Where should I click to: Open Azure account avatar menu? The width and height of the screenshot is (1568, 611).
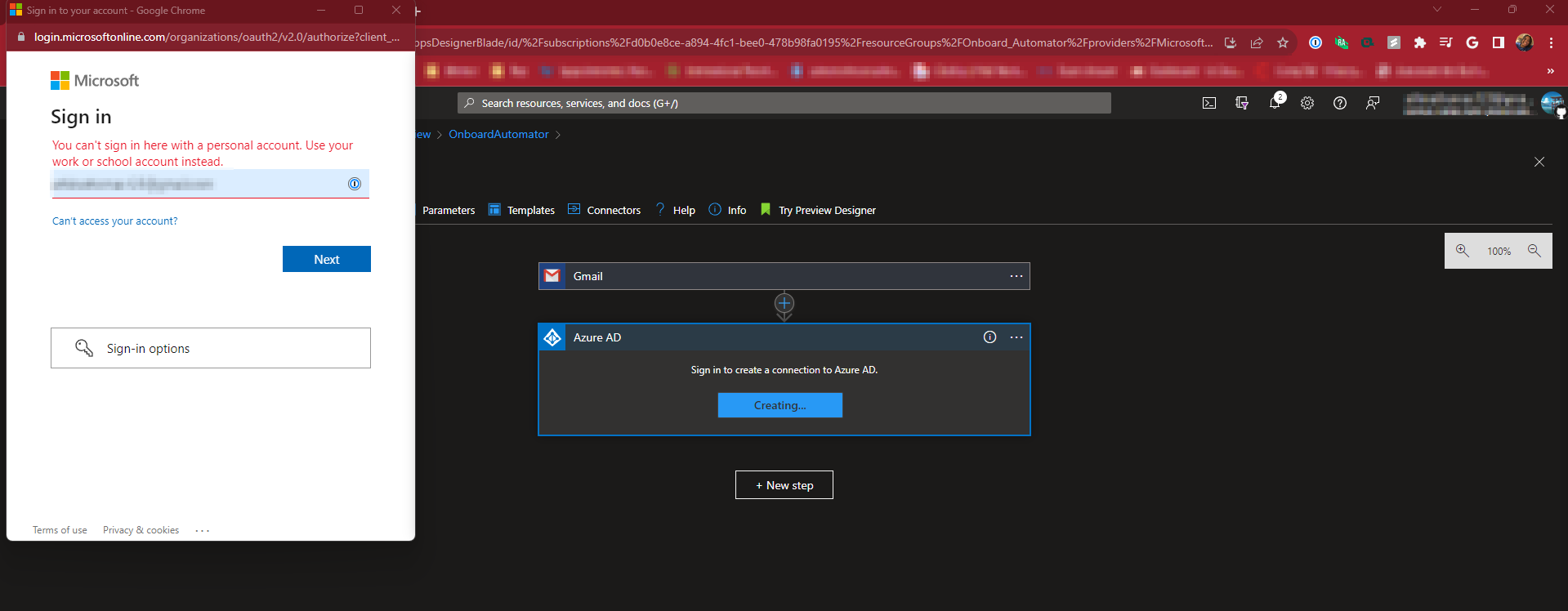coord(1551,104)
